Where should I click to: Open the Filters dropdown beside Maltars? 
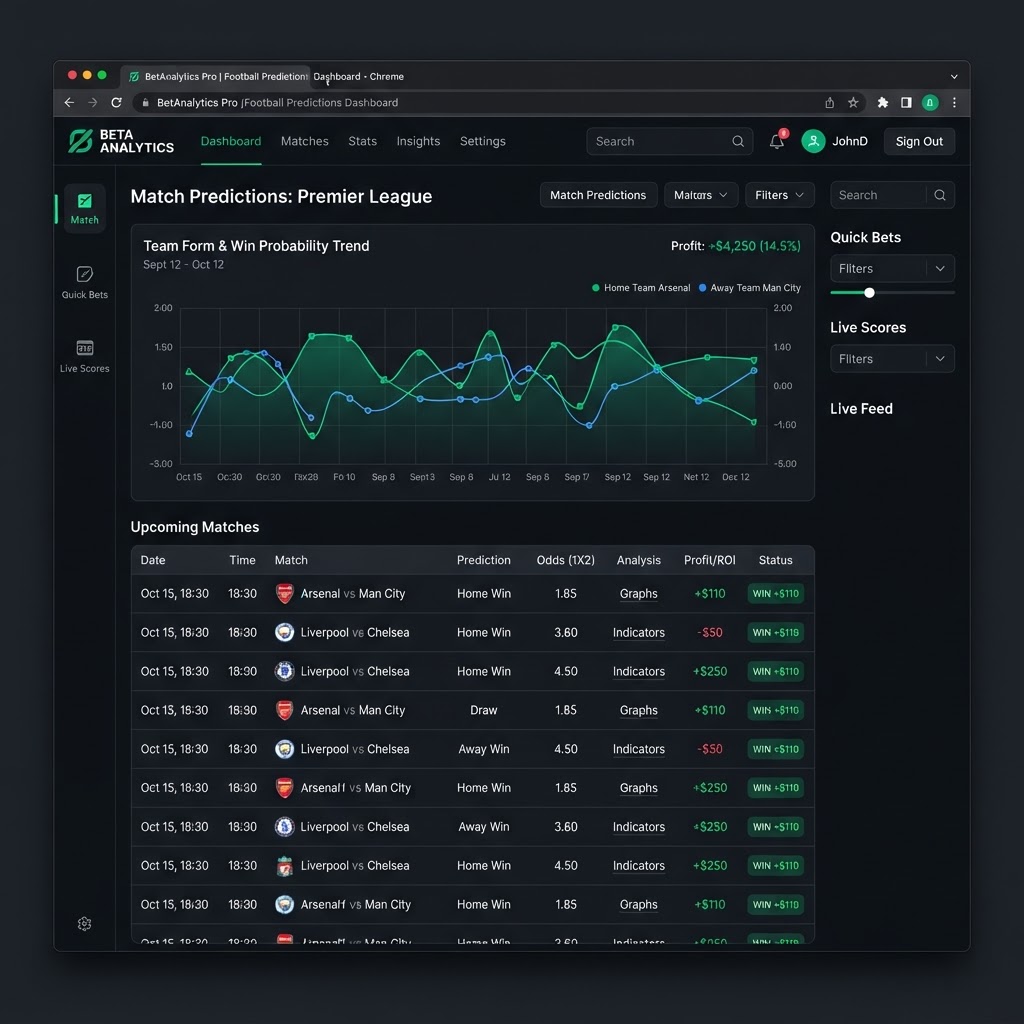click(780, 195)
